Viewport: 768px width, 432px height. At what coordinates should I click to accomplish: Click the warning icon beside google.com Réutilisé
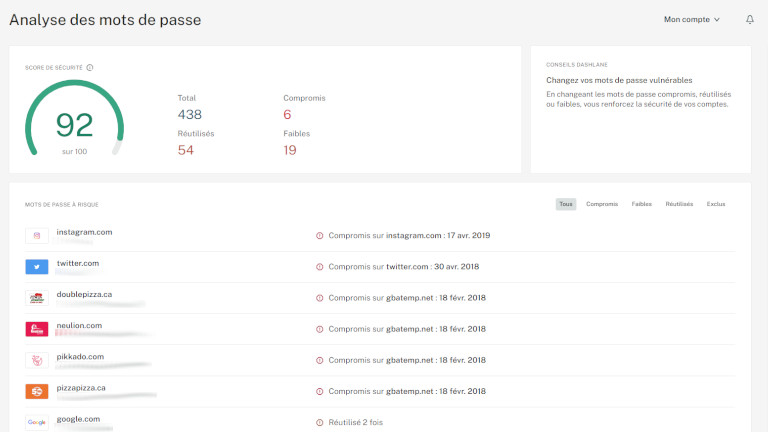click(320, 423)
